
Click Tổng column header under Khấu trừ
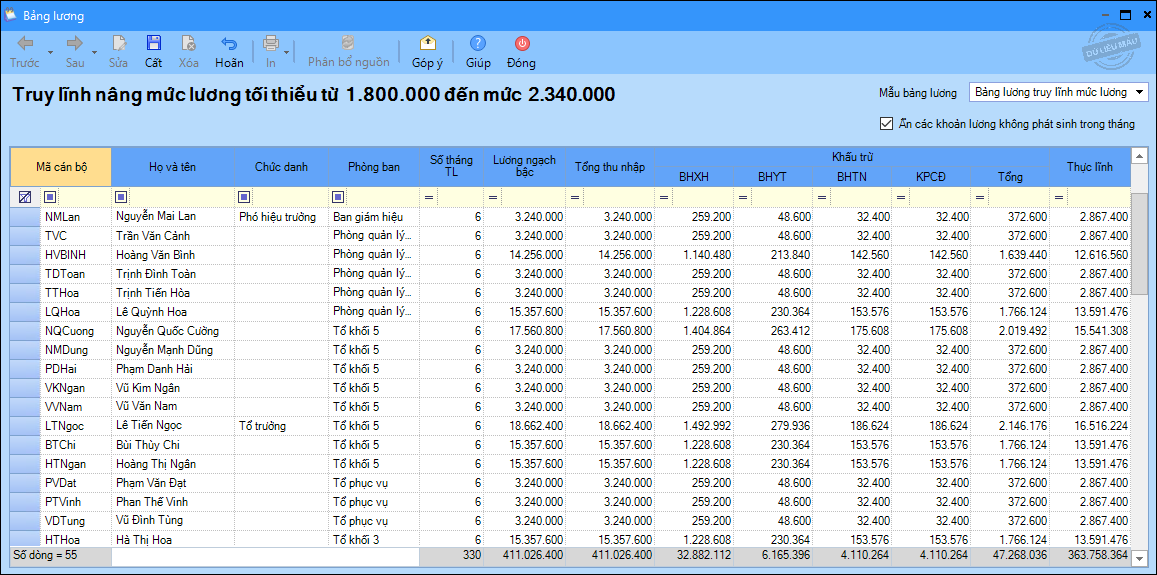pos(1009,176)
